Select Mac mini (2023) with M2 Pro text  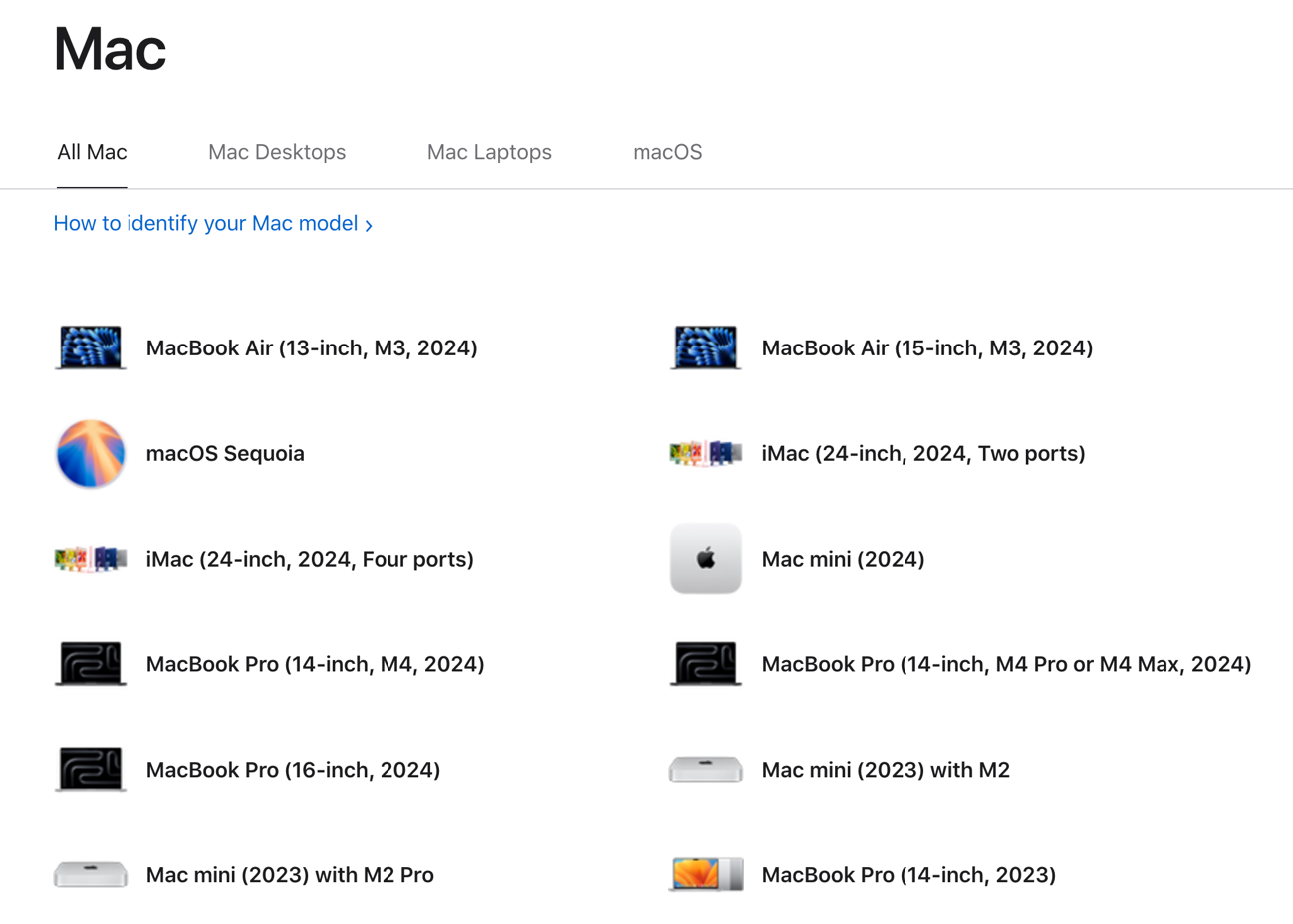(290, 875)
